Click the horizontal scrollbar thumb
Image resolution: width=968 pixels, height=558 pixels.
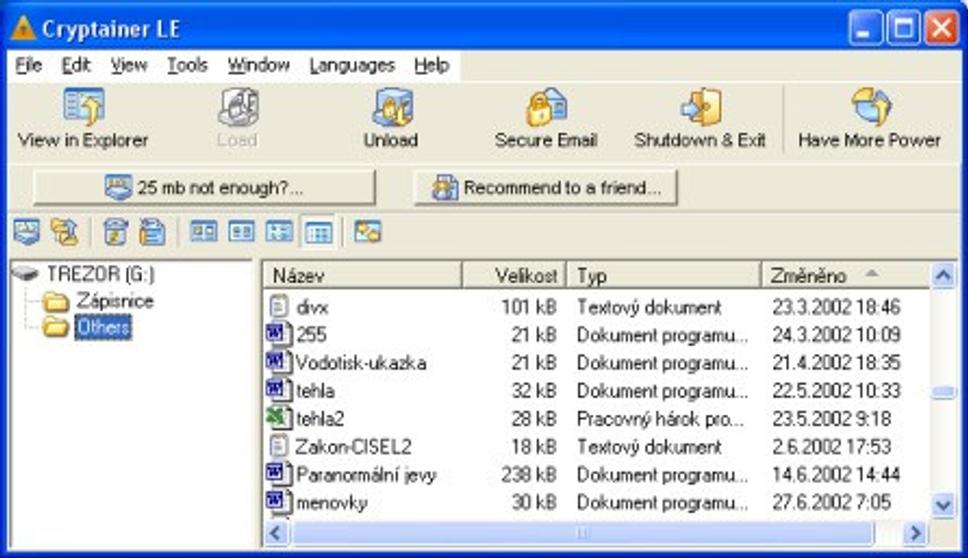point(583,533)
